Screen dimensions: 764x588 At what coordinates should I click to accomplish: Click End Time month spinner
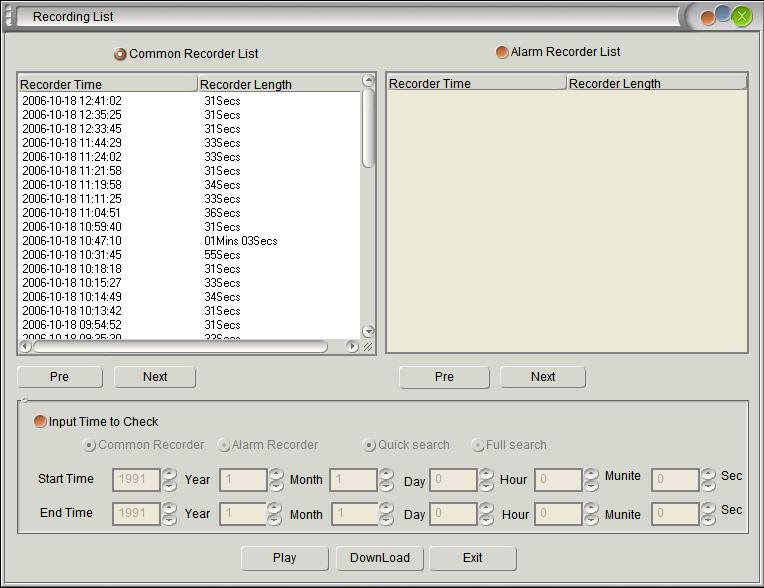coord(275,514)
